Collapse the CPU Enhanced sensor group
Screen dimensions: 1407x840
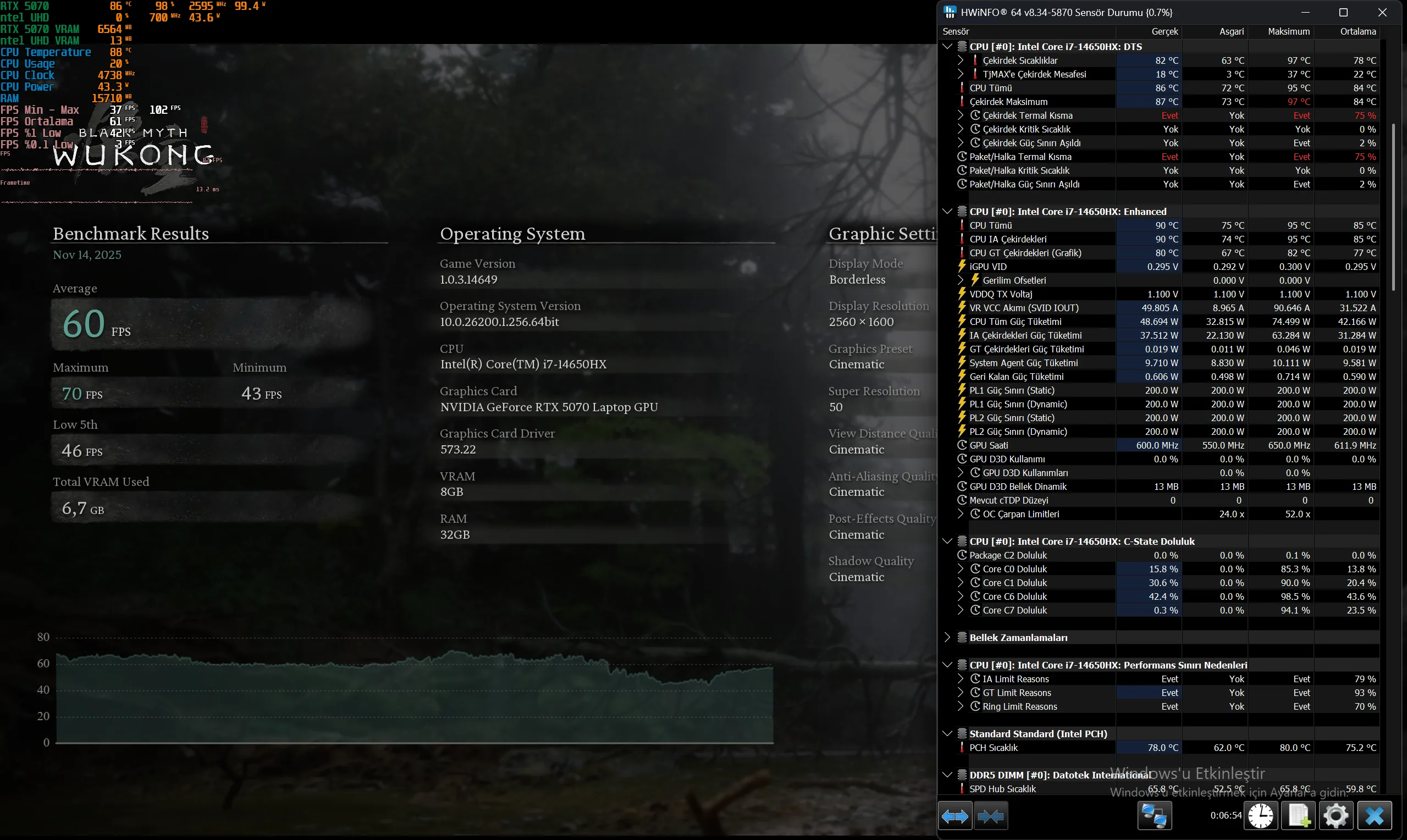click(948, 211)
